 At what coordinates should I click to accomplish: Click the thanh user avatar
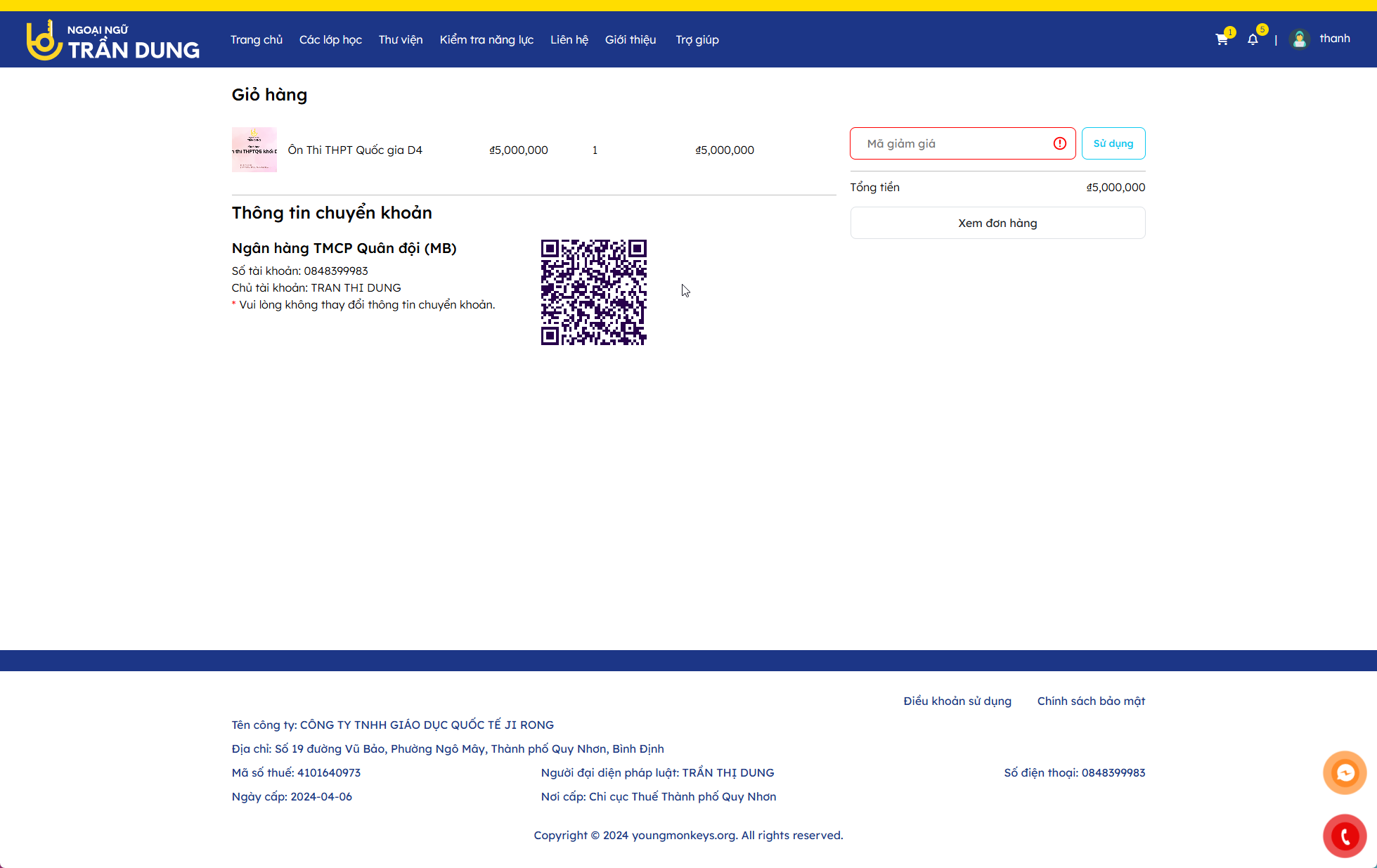pyautogui.click(x=1300, y=39)
